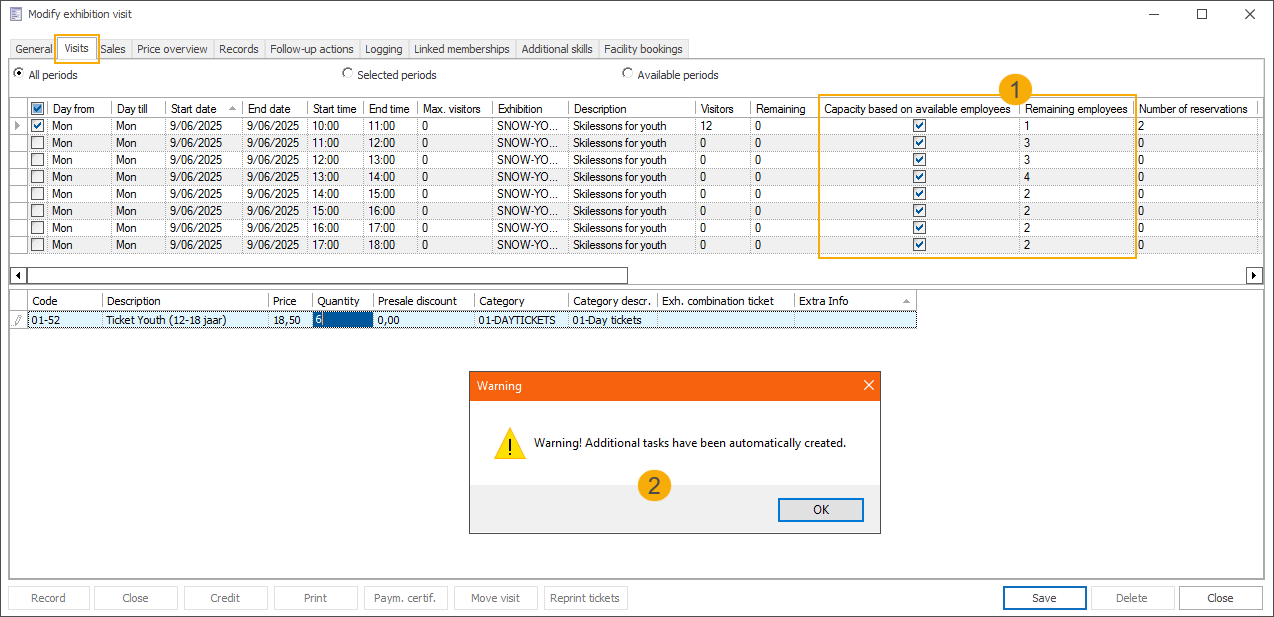Click the Save button
This screenshot has height=617, width=1274.
click(1044, 598)
